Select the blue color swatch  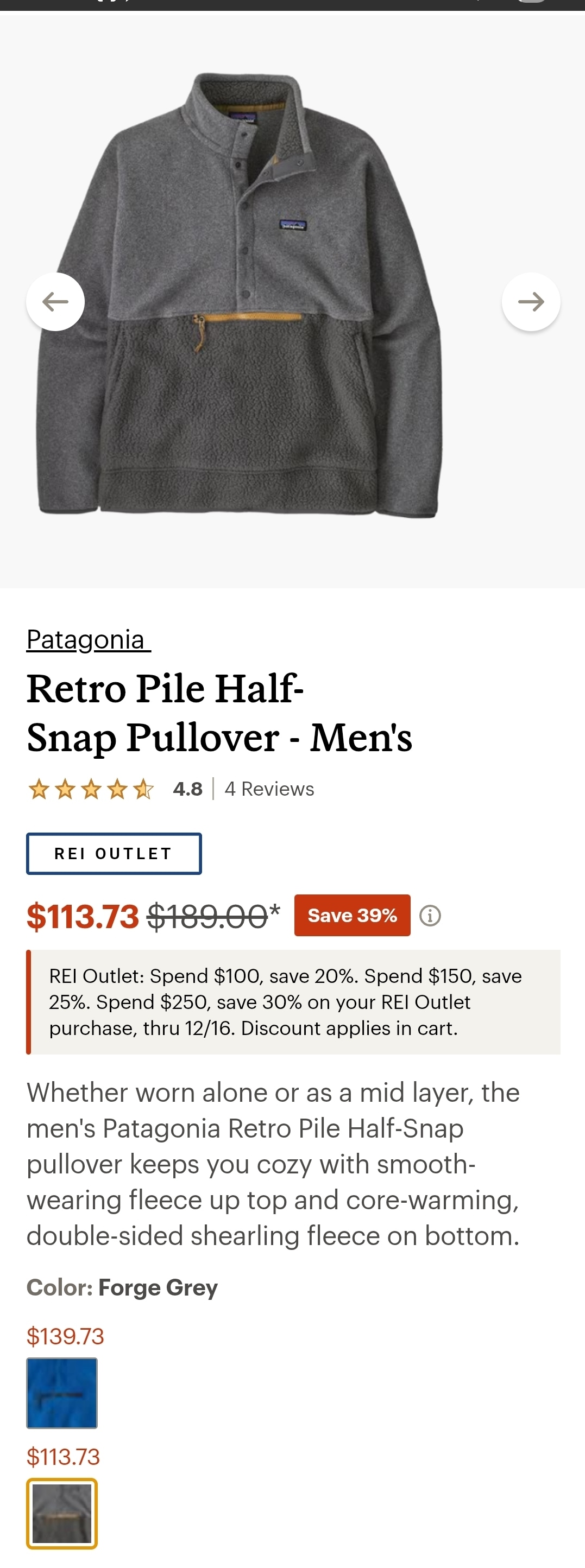coord(61,1393)
